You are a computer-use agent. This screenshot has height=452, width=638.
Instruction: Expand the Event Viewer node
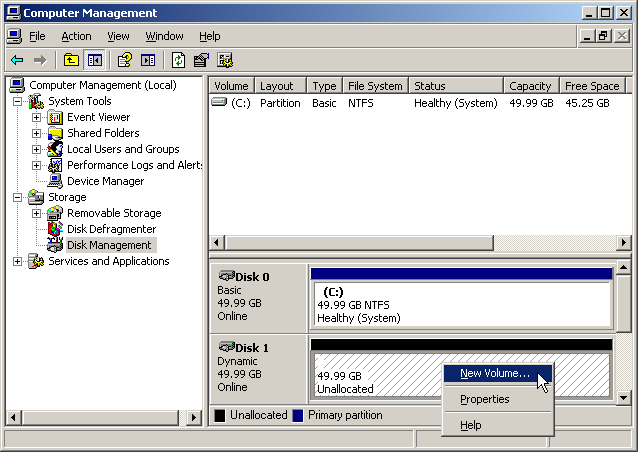coord(37,117)
